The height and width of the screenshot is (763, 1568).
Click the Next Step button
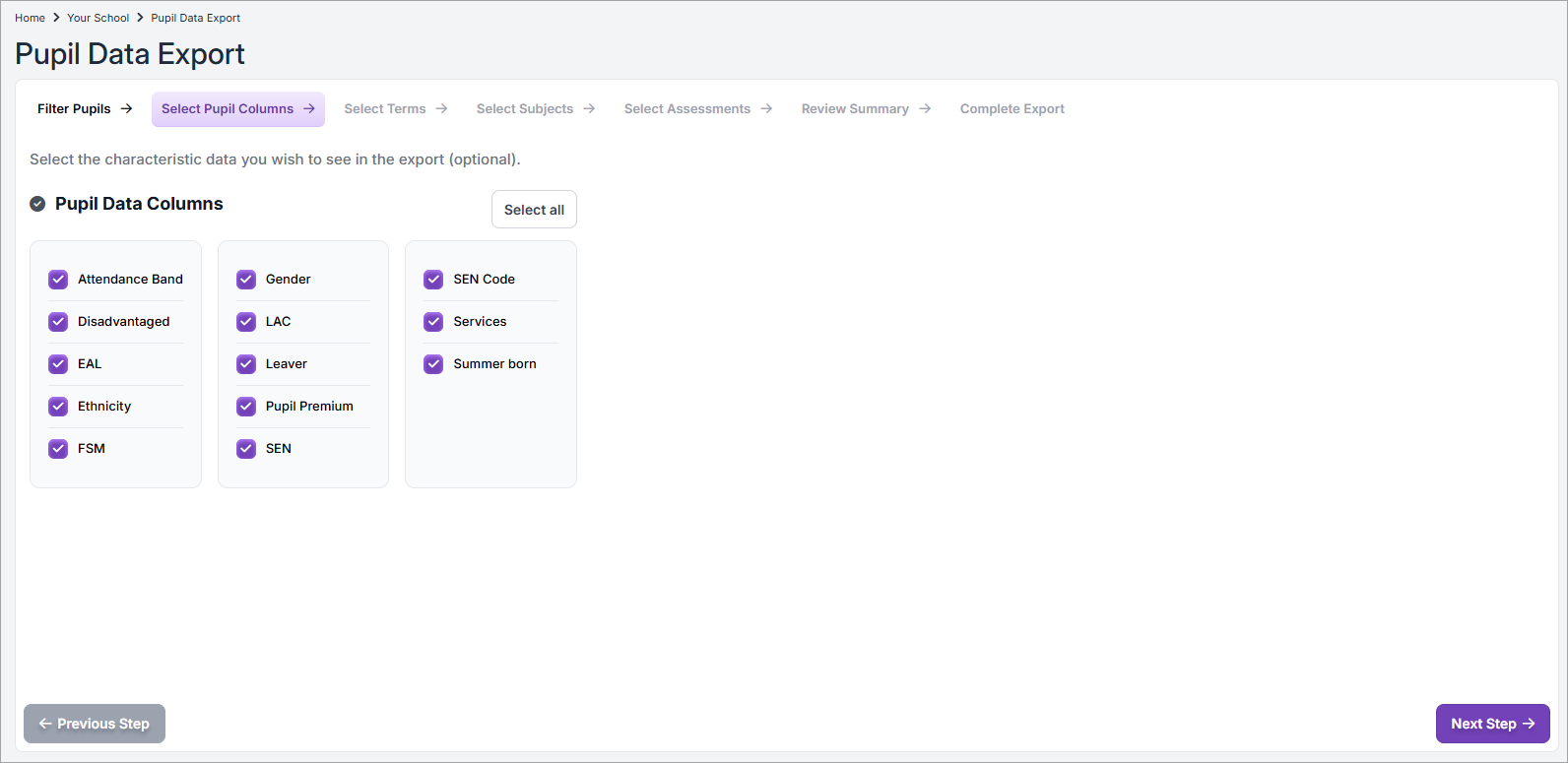click(x=1492, y=724)
